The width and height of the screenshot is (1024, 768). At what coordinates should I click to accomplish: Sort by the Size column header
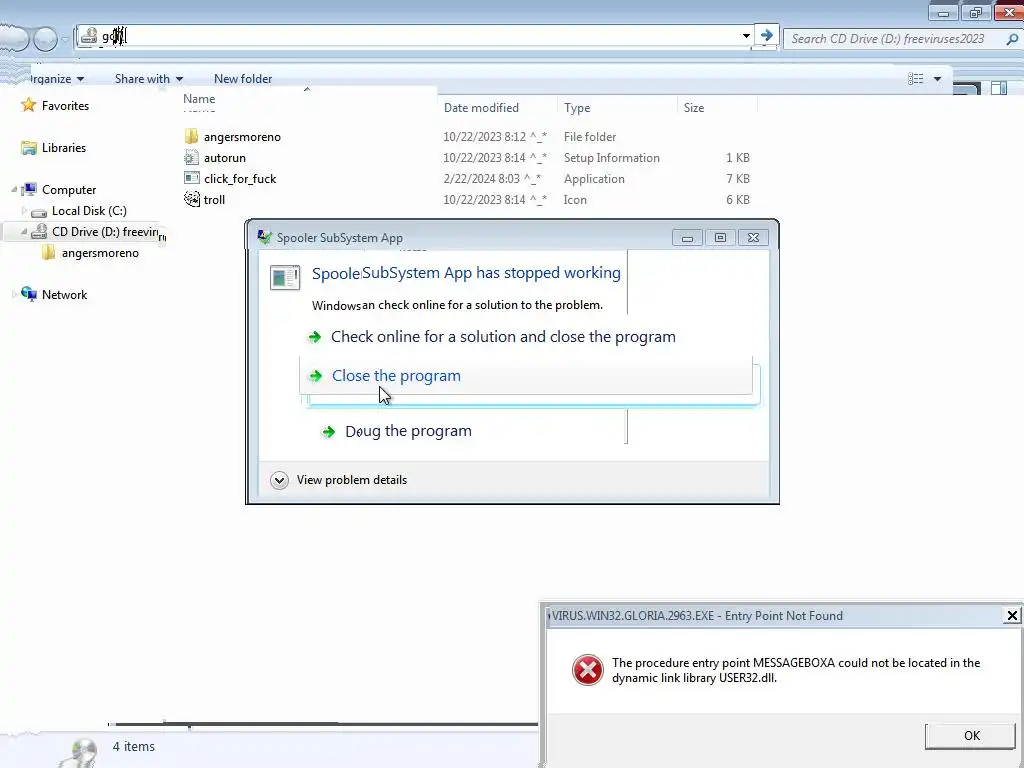tap(694, 108)
